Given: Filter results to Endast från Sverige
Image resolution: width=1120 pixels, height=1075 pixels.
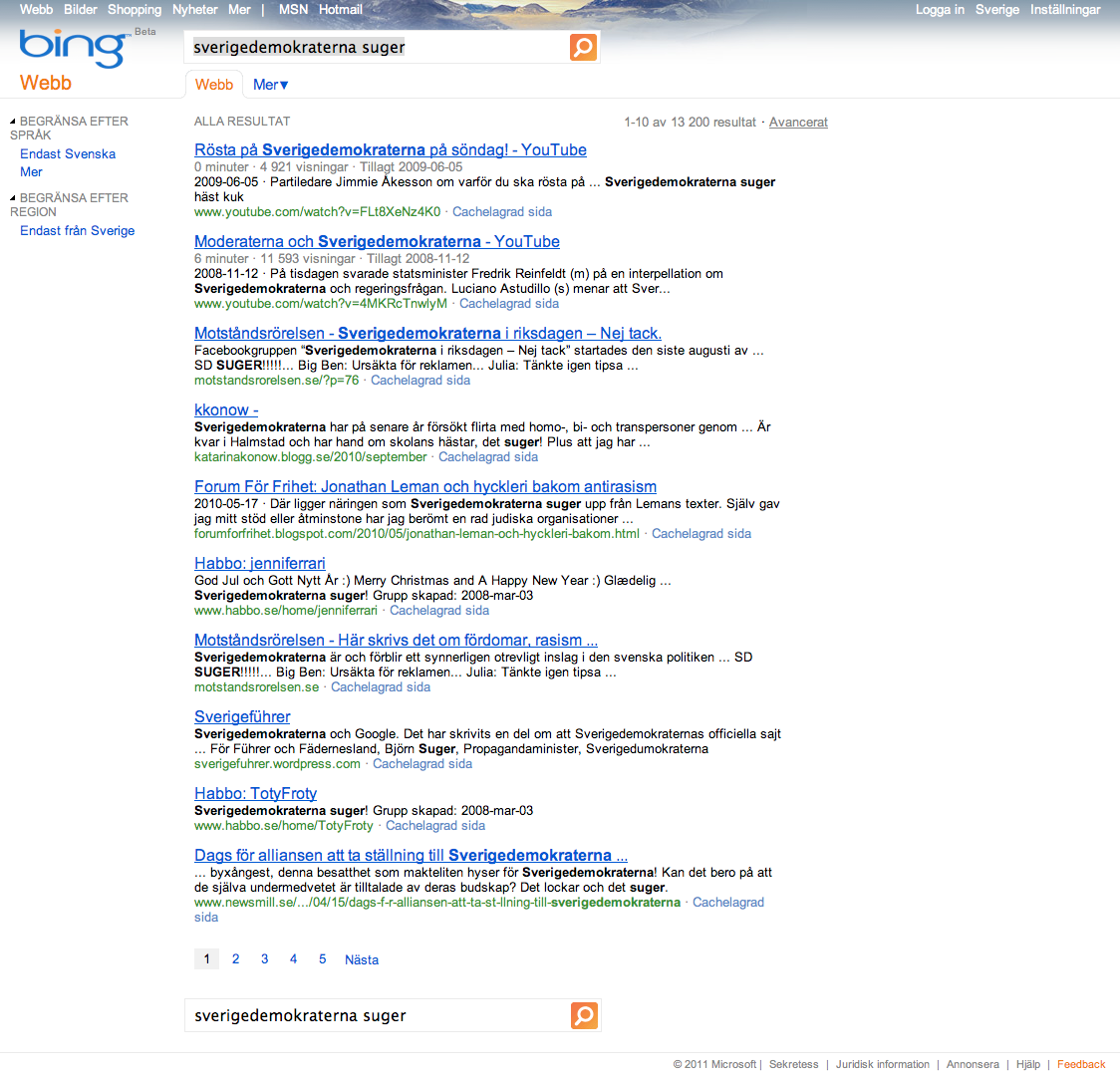Looking at the screenshot, I should [77, 231].
